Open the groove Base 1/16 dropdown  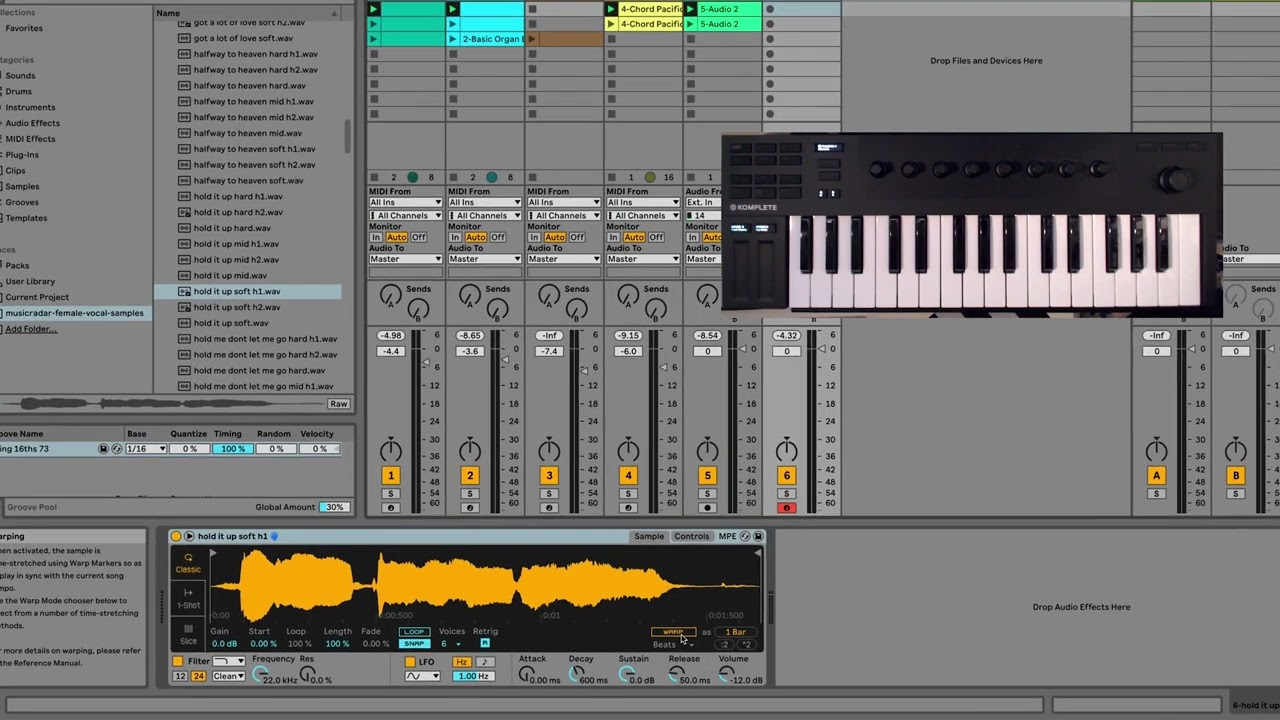coord(146,449)
